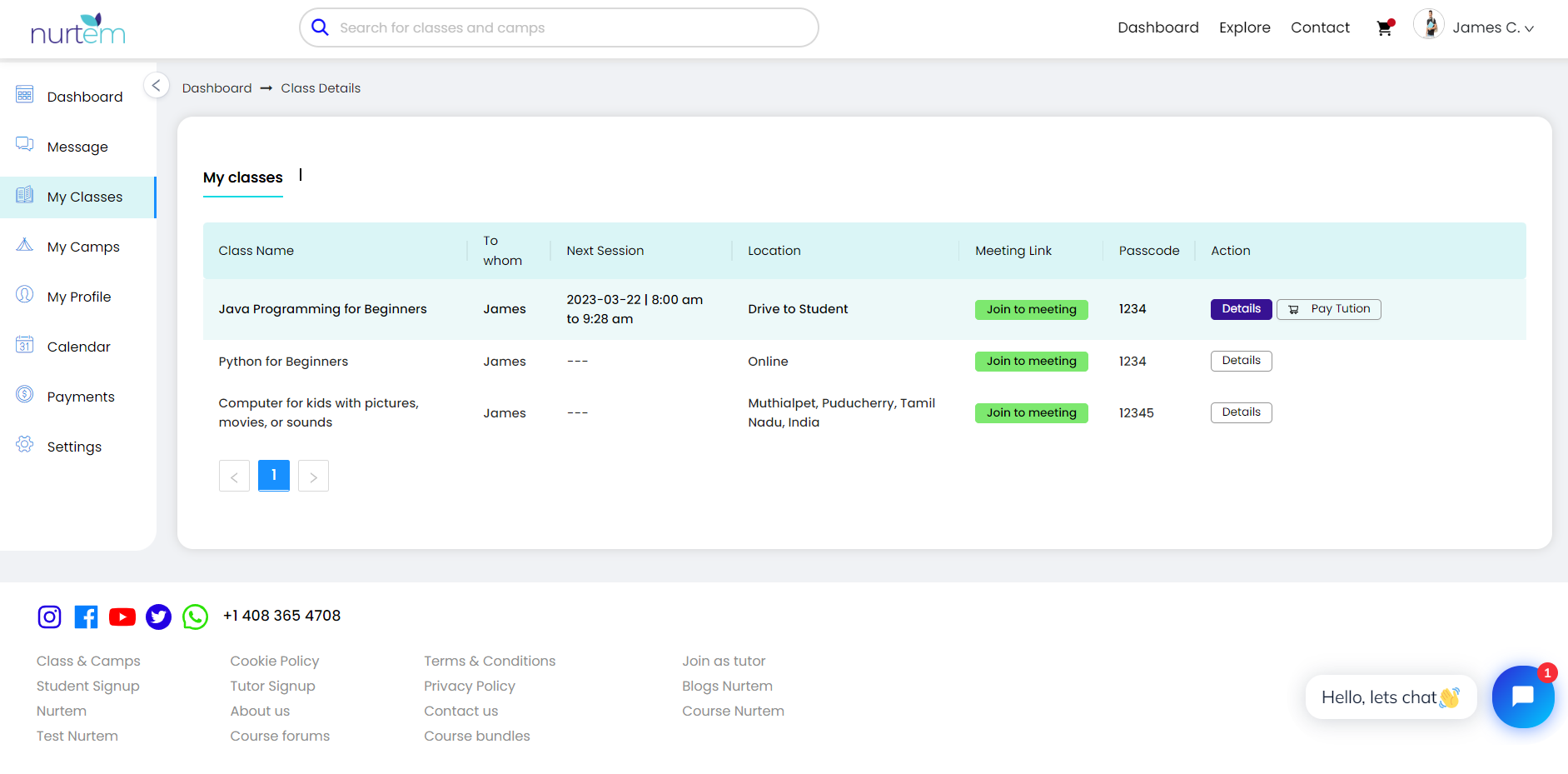1568x774 pixels.
Task: Open the Privacy Policy footer link
Action: 470,686
